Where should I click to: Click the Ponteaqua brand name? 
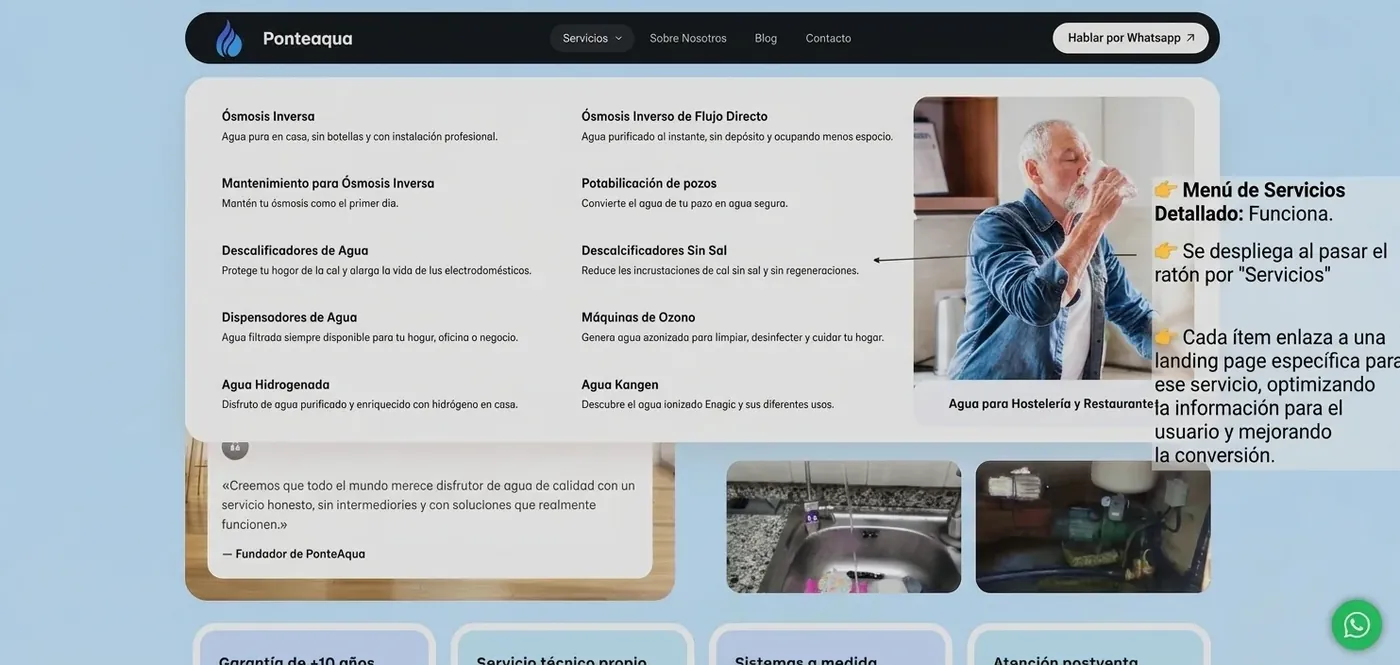pos(307,38)
